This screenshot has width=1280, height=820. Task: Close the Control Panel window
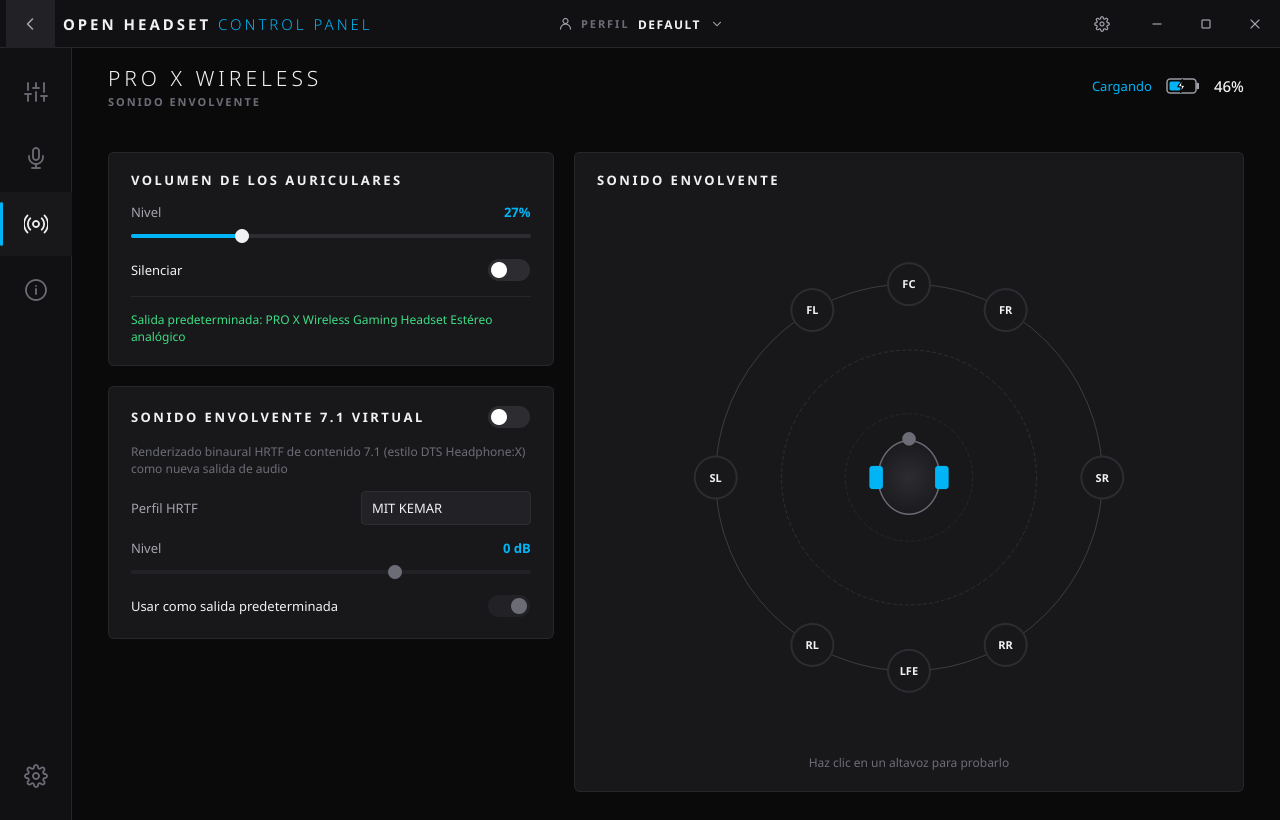click(1255, 24)
